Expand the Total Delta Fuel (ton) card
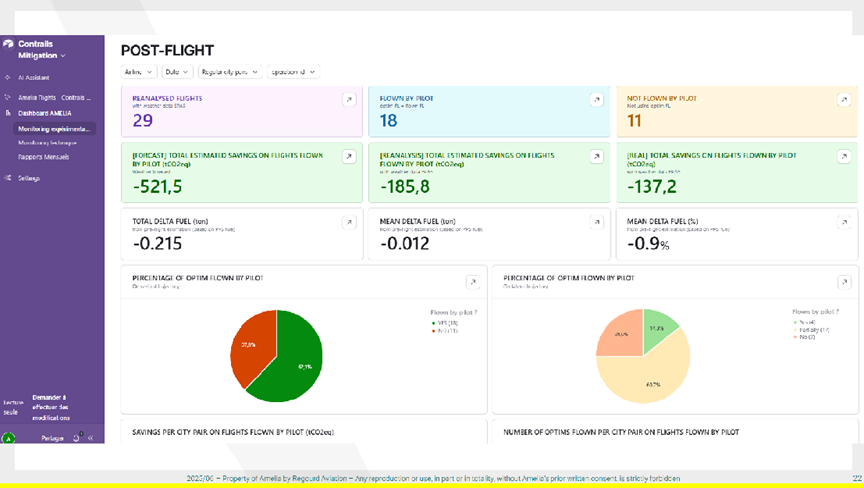 click(x=348, y=222)
